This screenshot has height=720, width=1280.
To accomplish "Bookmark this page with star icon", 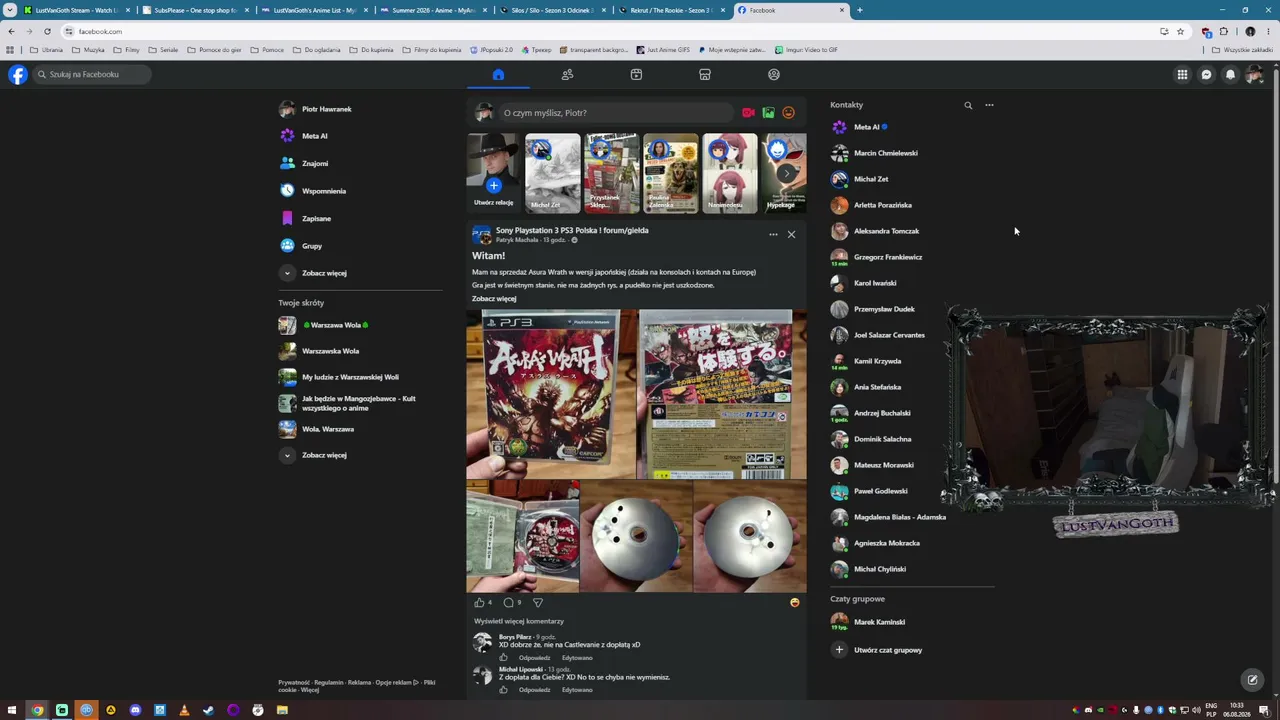I will [1180, 31].
